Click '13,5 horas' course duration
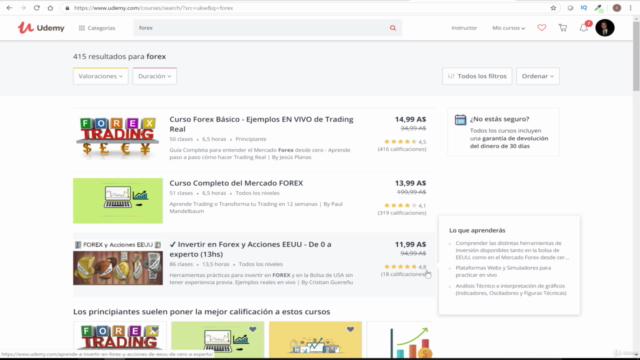Screen dimensions: 640x360 click(x=216, y=264)
